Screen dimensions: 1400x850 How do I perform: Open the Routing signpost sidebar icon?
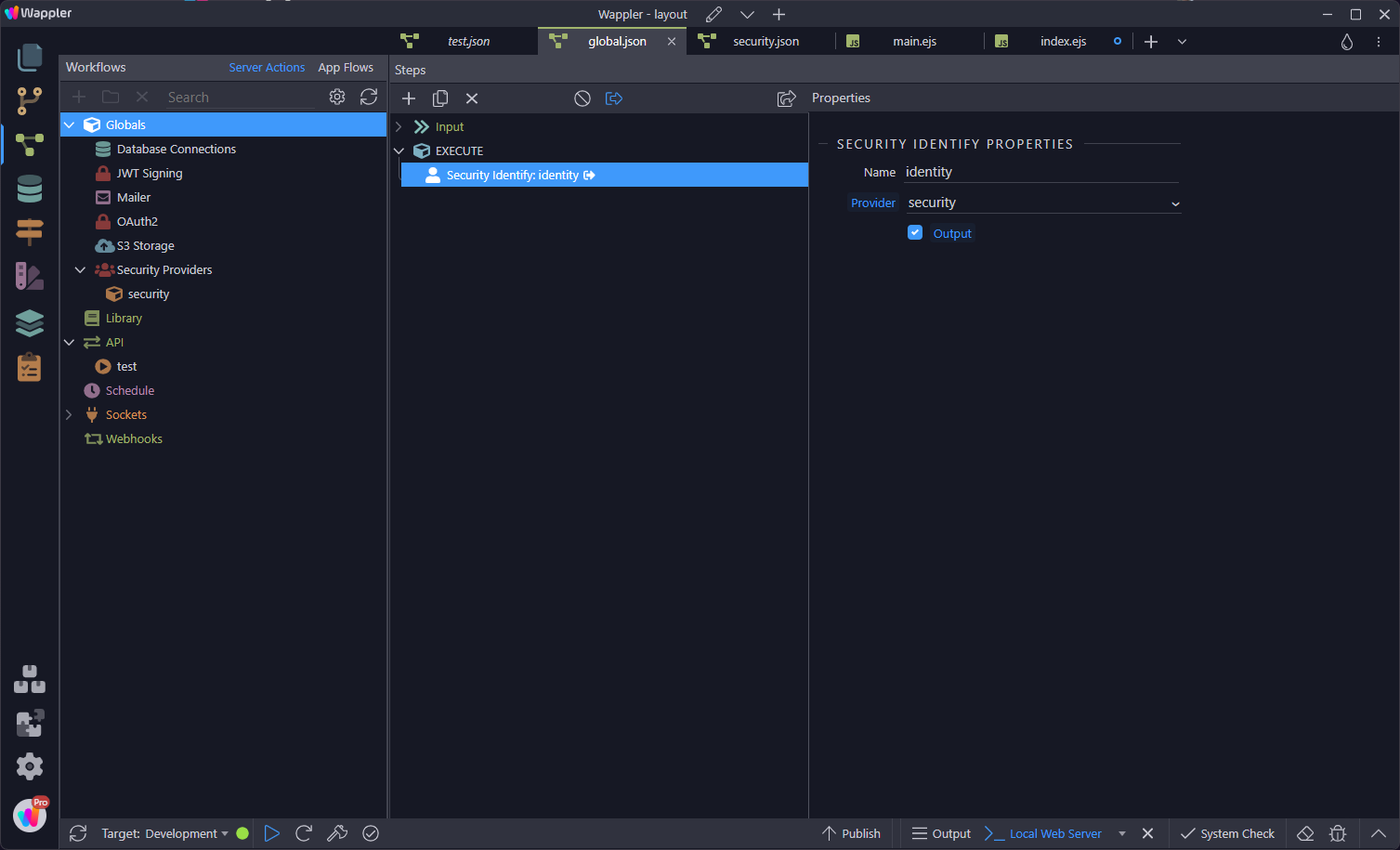(x=30, y=232)
